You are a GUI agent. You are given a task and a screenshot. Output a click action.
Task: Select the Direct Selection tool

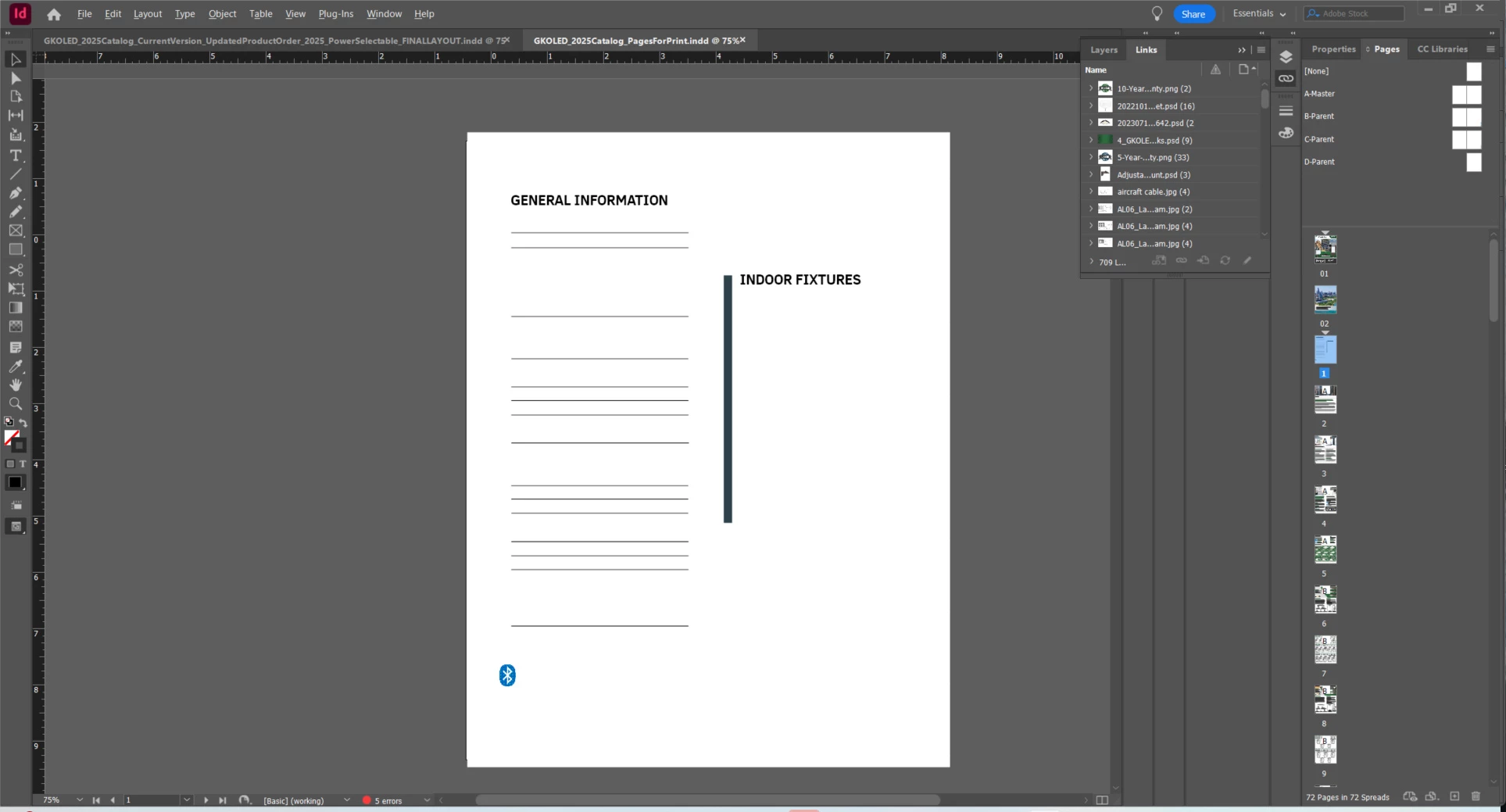pyautogui.click(x=16, y=78)
